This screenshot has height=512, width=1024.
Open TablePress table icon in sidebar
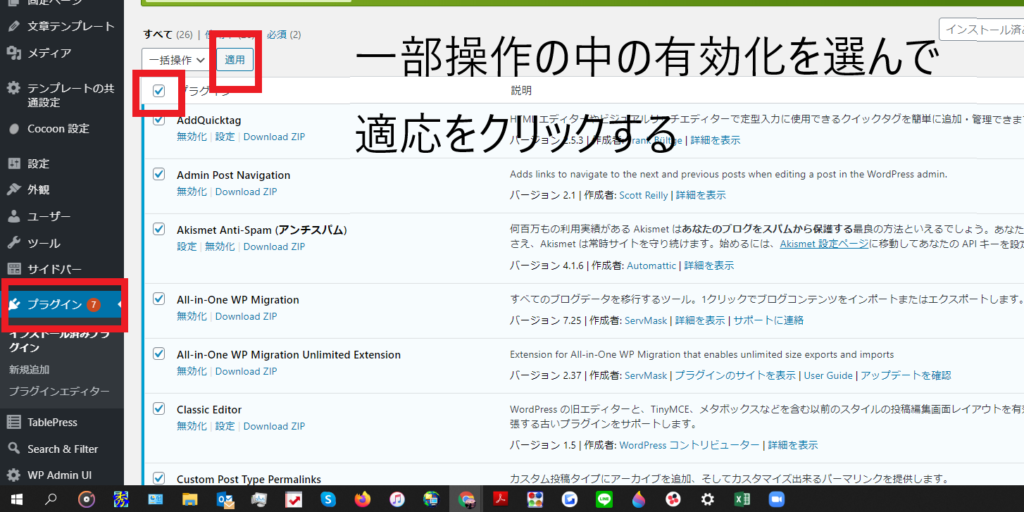tap(13, 422)
